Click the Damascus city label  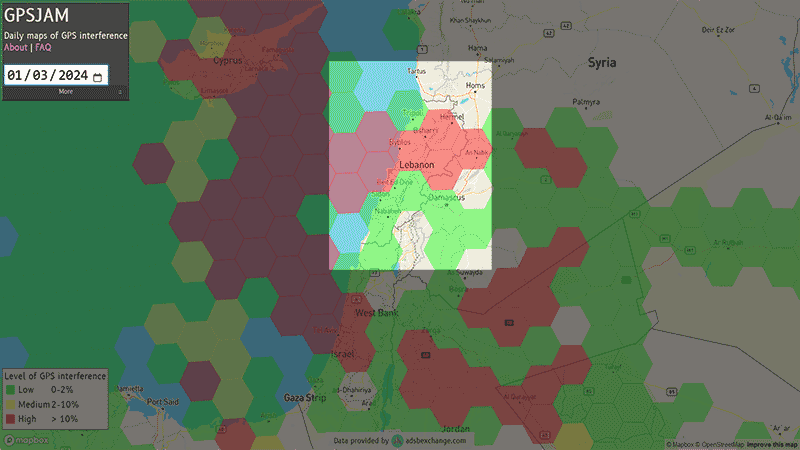(x=446, y=198)
